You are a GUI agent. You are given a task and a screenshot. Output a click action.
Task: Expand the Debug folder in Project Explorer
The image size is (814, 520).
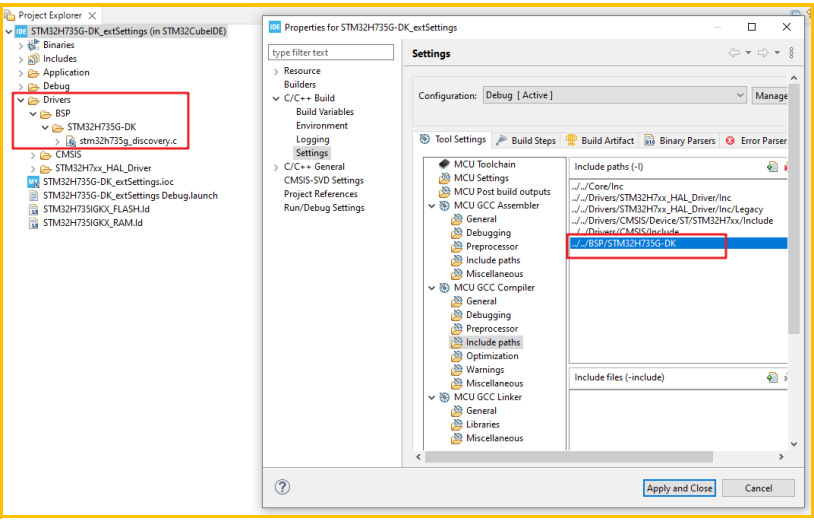point(21,86)
